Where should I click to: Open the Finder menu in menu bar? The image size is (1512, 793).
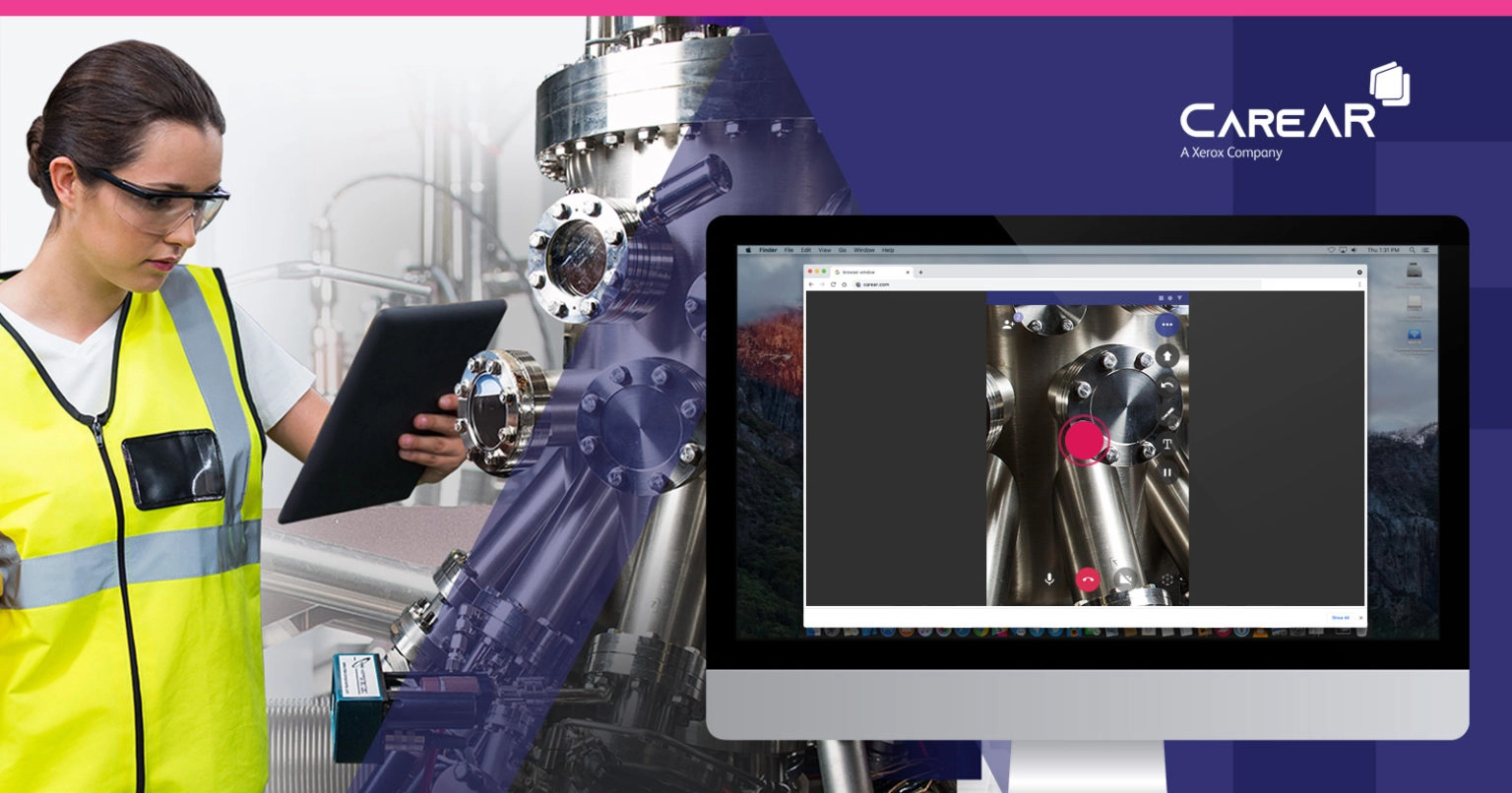pyautogui.click(x=768, y=251)
